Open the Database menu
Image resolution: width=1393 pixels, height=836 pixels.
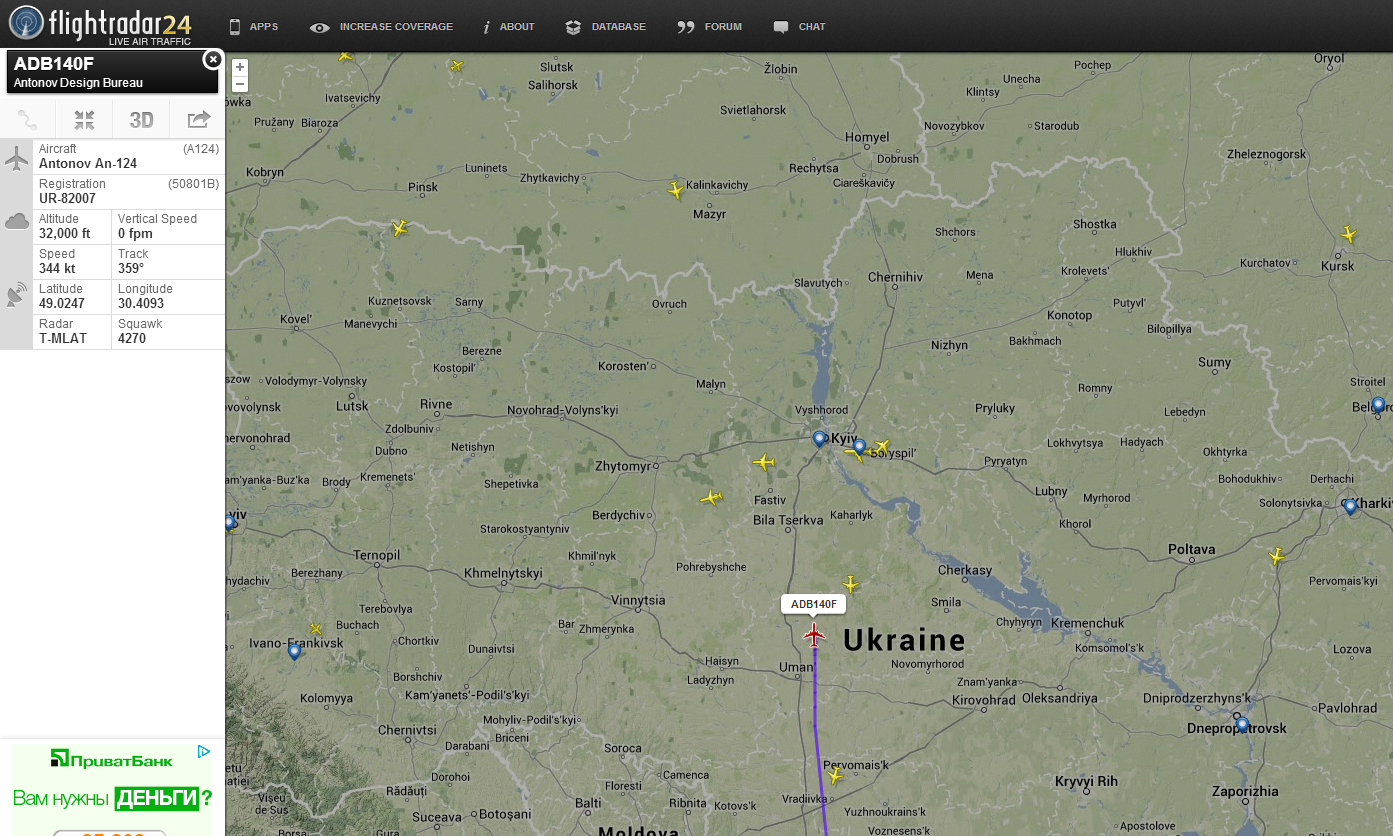coord(605,27)
